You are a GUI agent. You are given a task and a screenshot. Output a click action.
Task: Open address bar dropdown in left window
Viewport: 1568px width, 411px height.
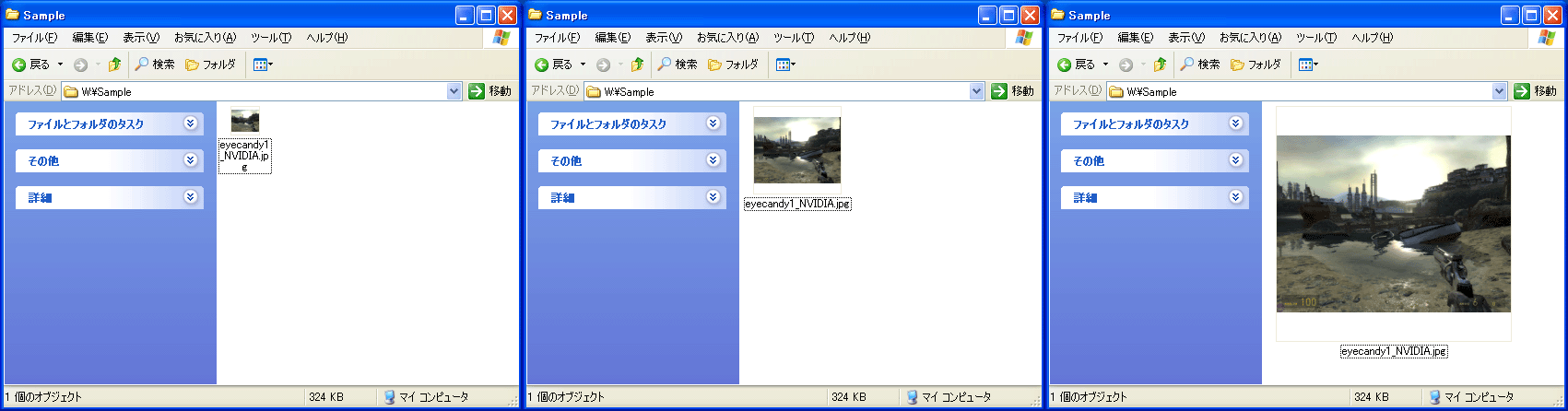[x=454, y=91]
